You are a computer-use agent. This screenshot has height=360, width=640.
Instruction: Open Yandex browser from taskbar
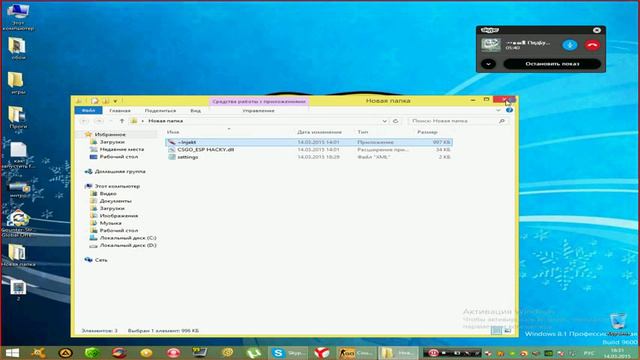[322, 353]
